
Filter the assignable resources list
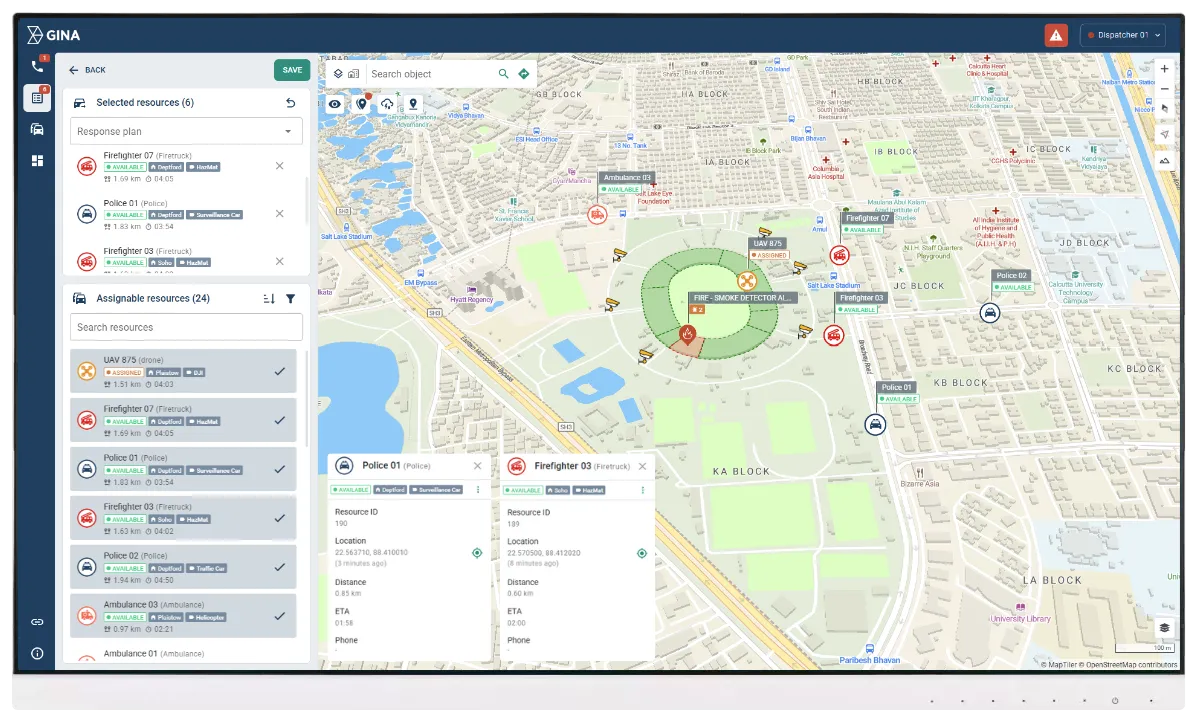click(x=290, y=298)
